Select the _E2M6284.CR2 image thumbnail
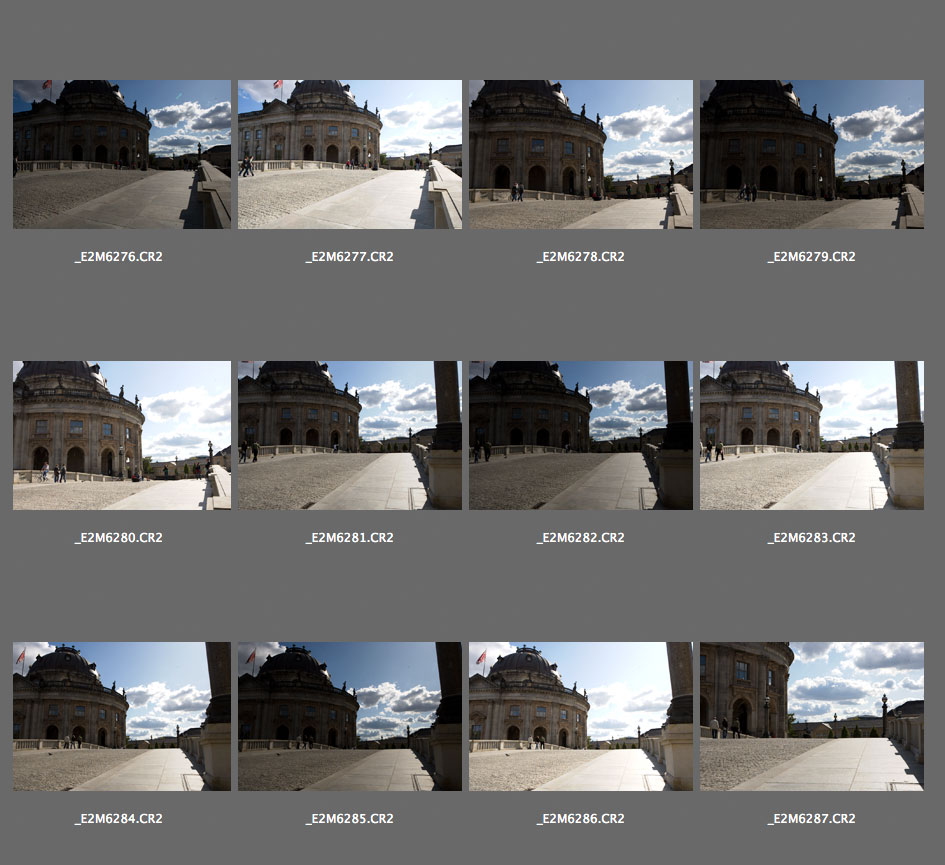The width and height of the screenshot is (945, 865). (122, 716)
